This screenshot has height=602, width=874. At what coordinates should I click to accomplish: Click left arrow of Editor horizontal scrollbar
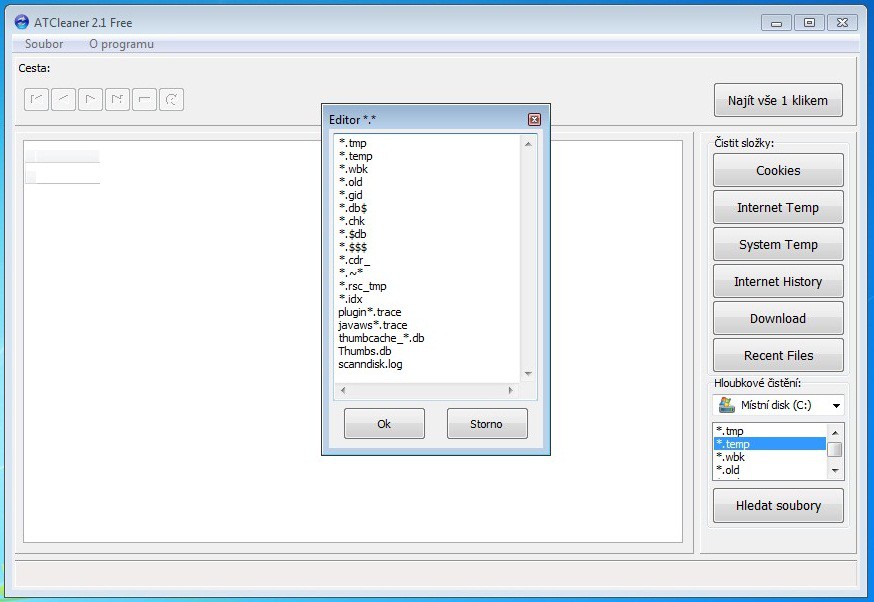tap(343, 390)
